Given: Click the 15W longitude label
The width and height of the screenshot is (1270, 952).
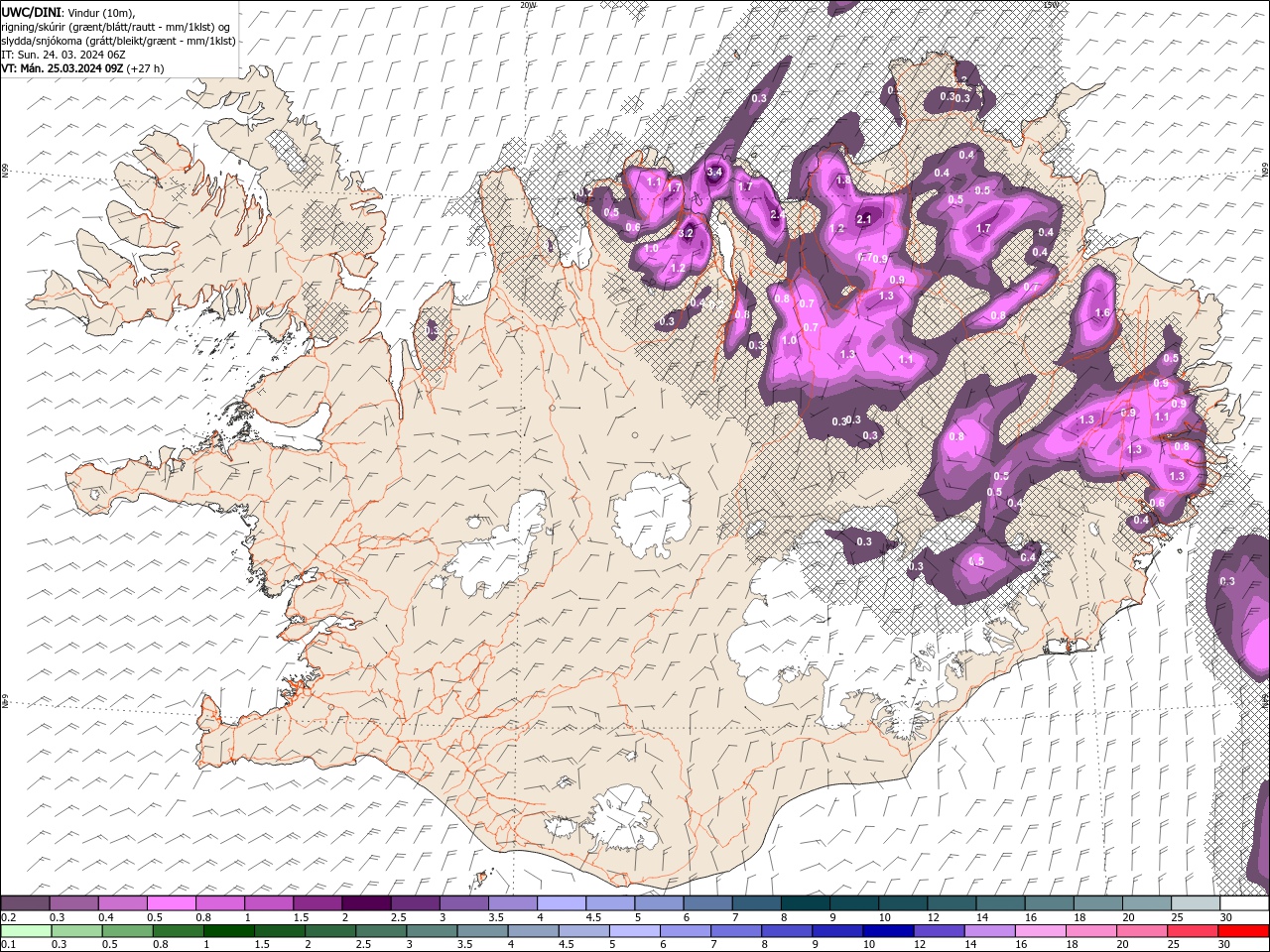Looking at the screenshot, I should 1051,5.
